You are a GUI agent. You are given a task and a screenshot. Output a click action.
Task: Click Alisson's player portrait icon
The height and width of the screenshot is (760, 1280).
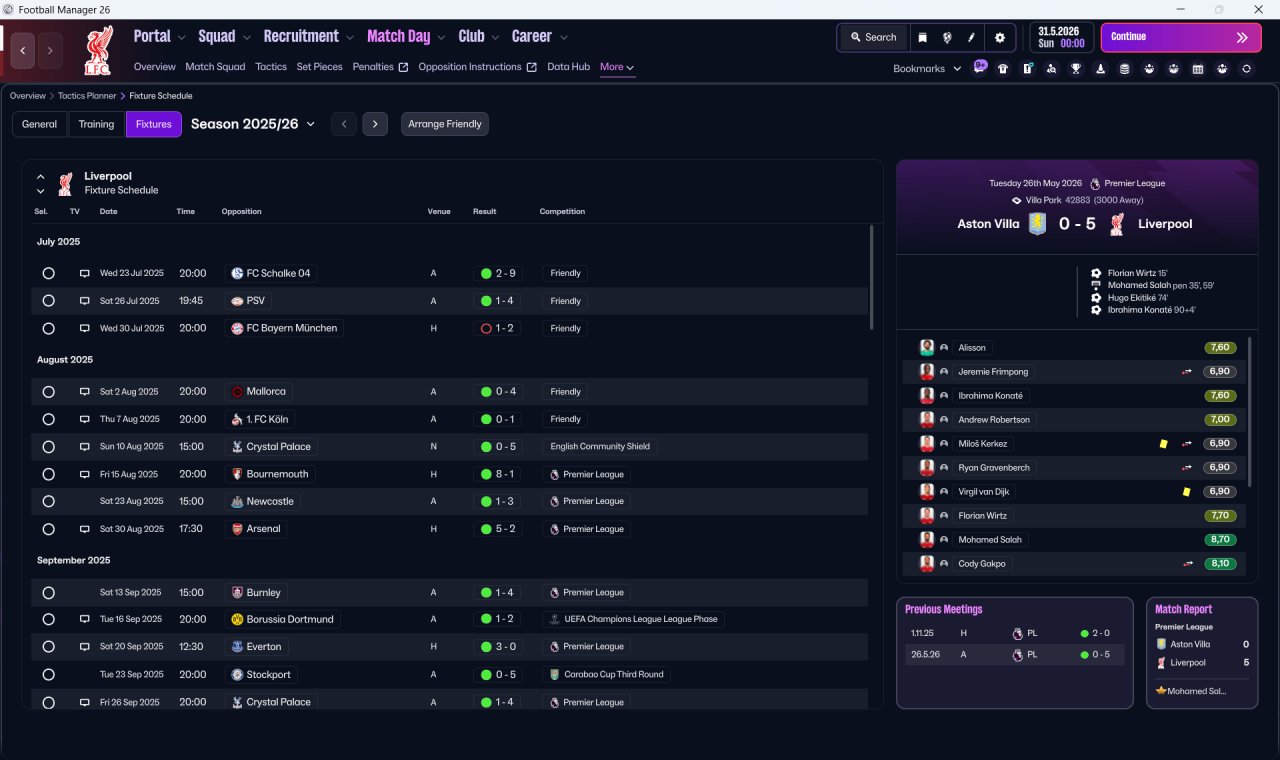pos(927,348)
